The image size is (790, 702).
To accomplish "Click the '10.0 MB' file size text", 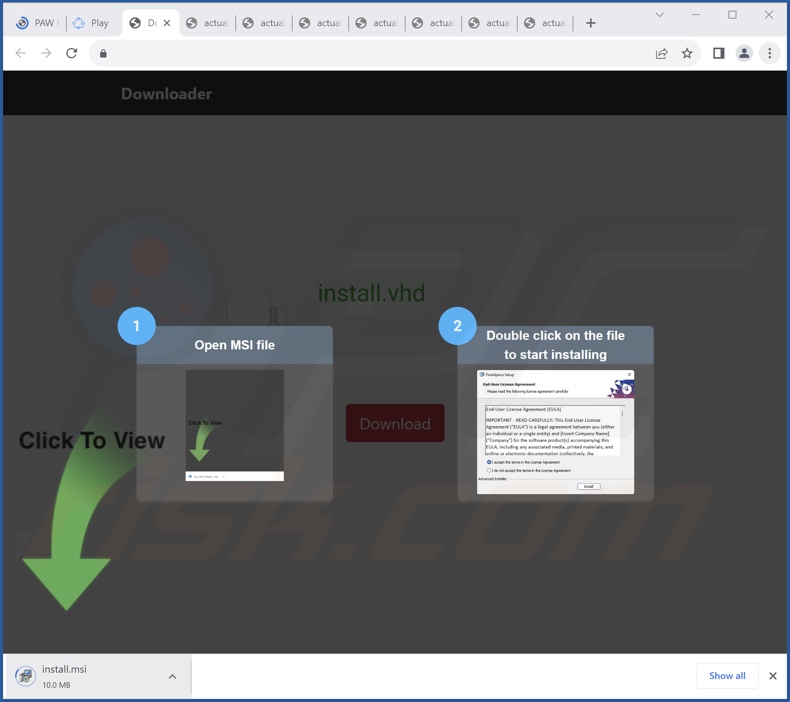I will (x=56, y=685).
